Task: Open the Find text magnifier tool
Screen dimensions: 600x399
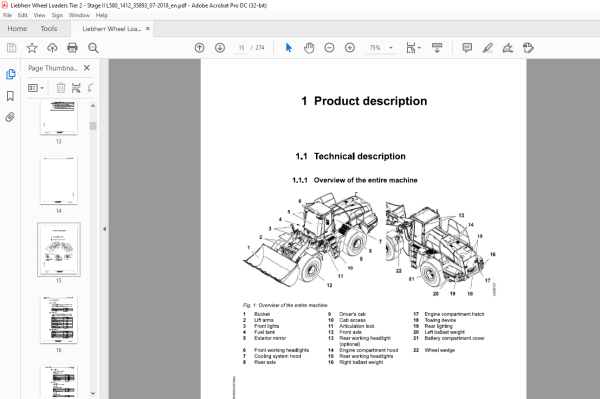Action: point(93,48)
